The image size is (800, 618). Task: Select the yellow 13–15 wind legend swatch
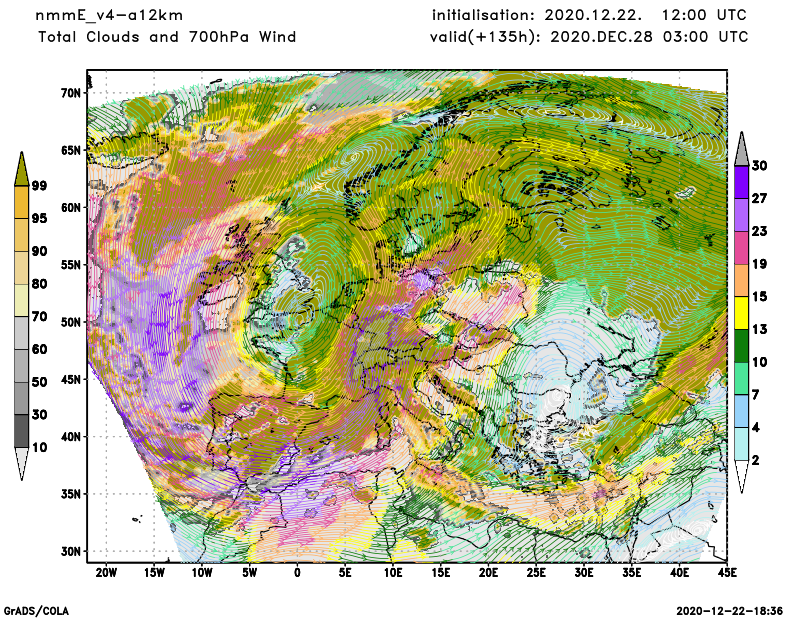[x=742, y=313]
